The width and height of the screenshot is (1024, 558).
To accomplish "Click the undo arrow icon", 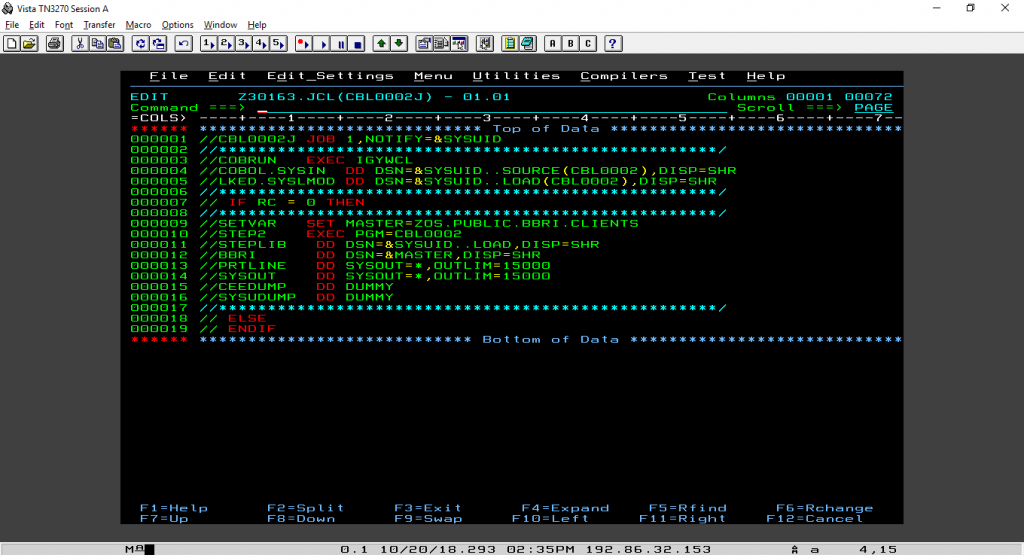I will 184,44.
